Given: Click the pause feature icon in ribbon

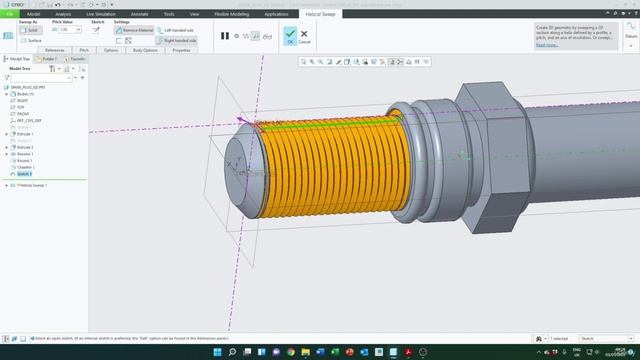Looking at the screenshot, I should pyautogui.click(x=225, y=36).
